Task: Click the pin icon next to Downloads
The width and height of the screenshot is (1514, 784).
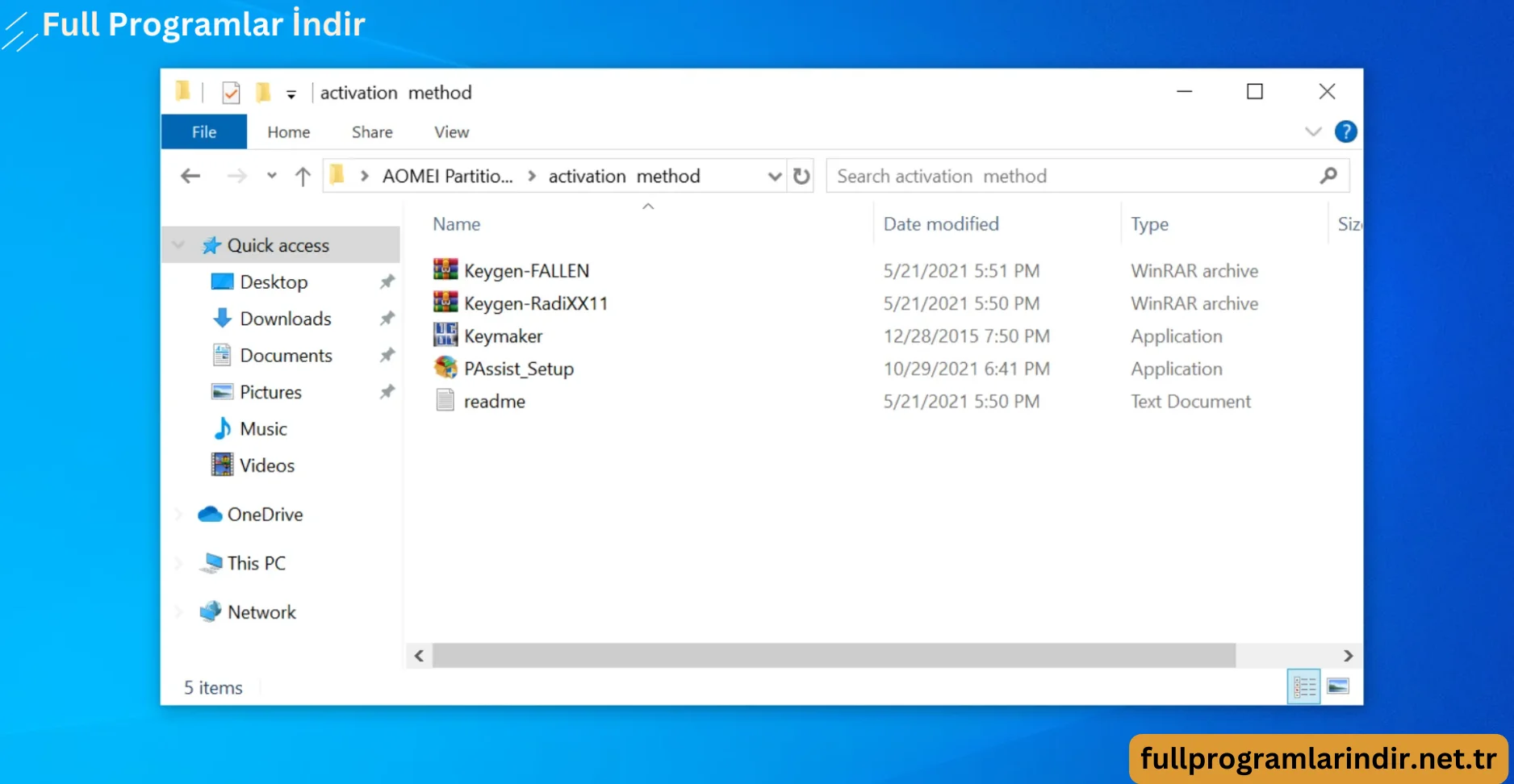Action: (x=387, y=318)
